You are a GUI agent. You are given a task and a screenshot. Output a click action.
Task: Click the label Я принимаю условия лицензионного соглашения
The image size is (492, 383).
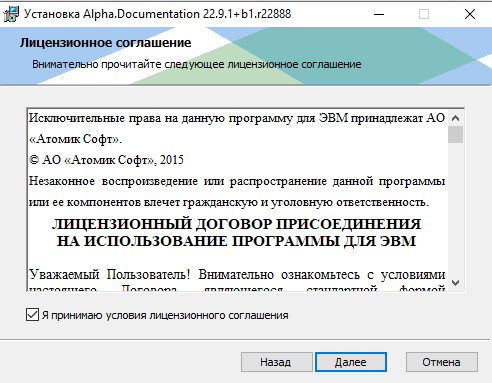(x=165, y=315)
